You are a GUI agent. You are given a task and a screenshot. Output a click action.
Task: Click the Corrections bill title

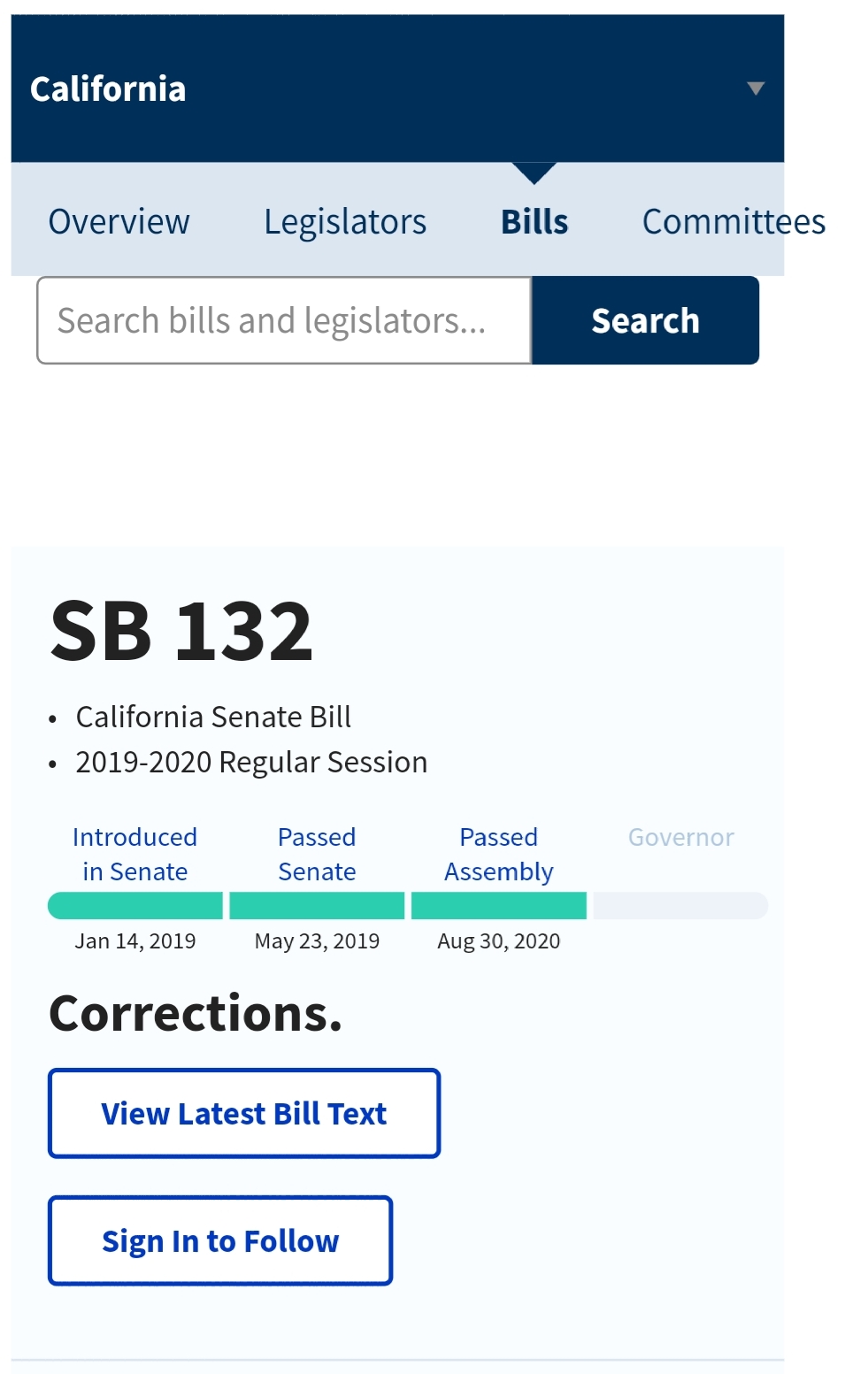click(196, 1013)
